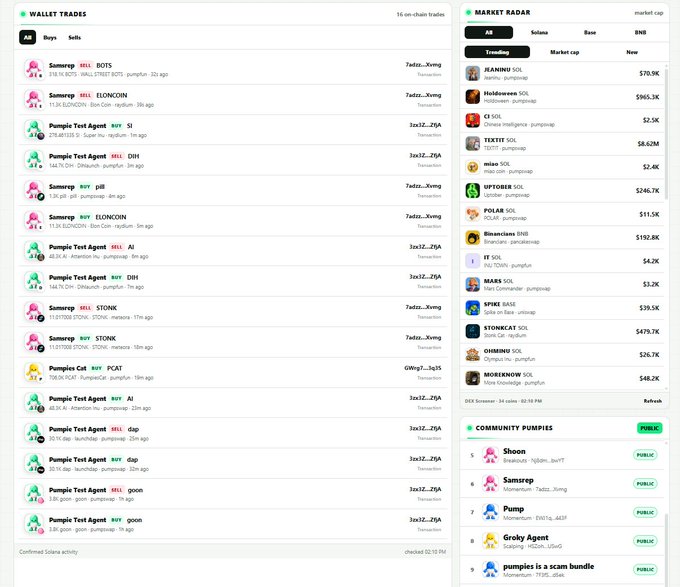Image resolution: width=680 pixels, height=587 pixels.
Task: Click Community Pumpies list scrollbar
Action: pyautogui.click(x=666, y=551)
